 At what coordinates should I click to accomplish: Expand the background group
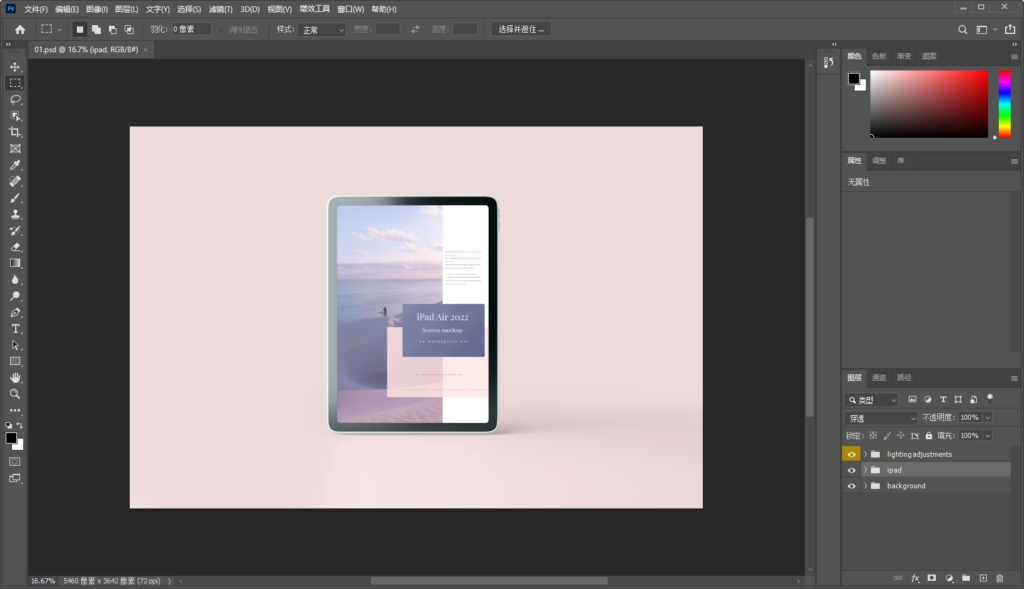(x=865, y=486)
